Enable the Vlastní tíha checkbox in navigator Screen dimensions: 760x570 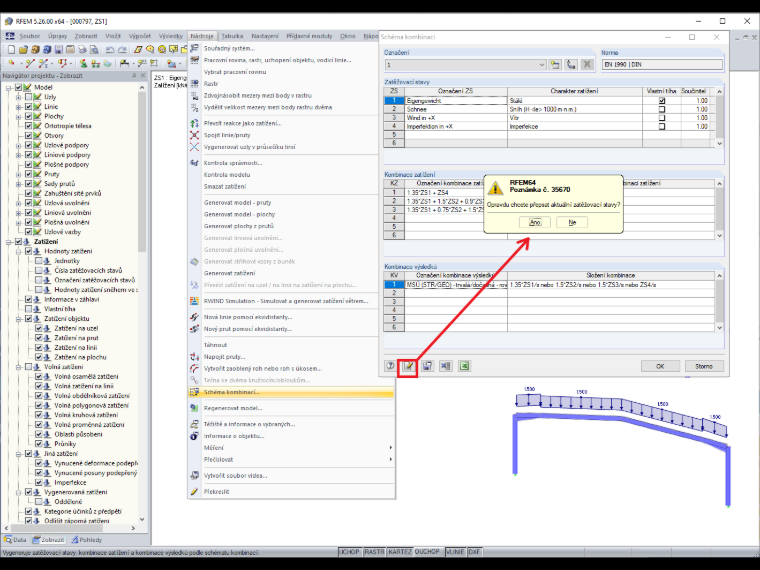pyautogui.click(x=29, y=309)
